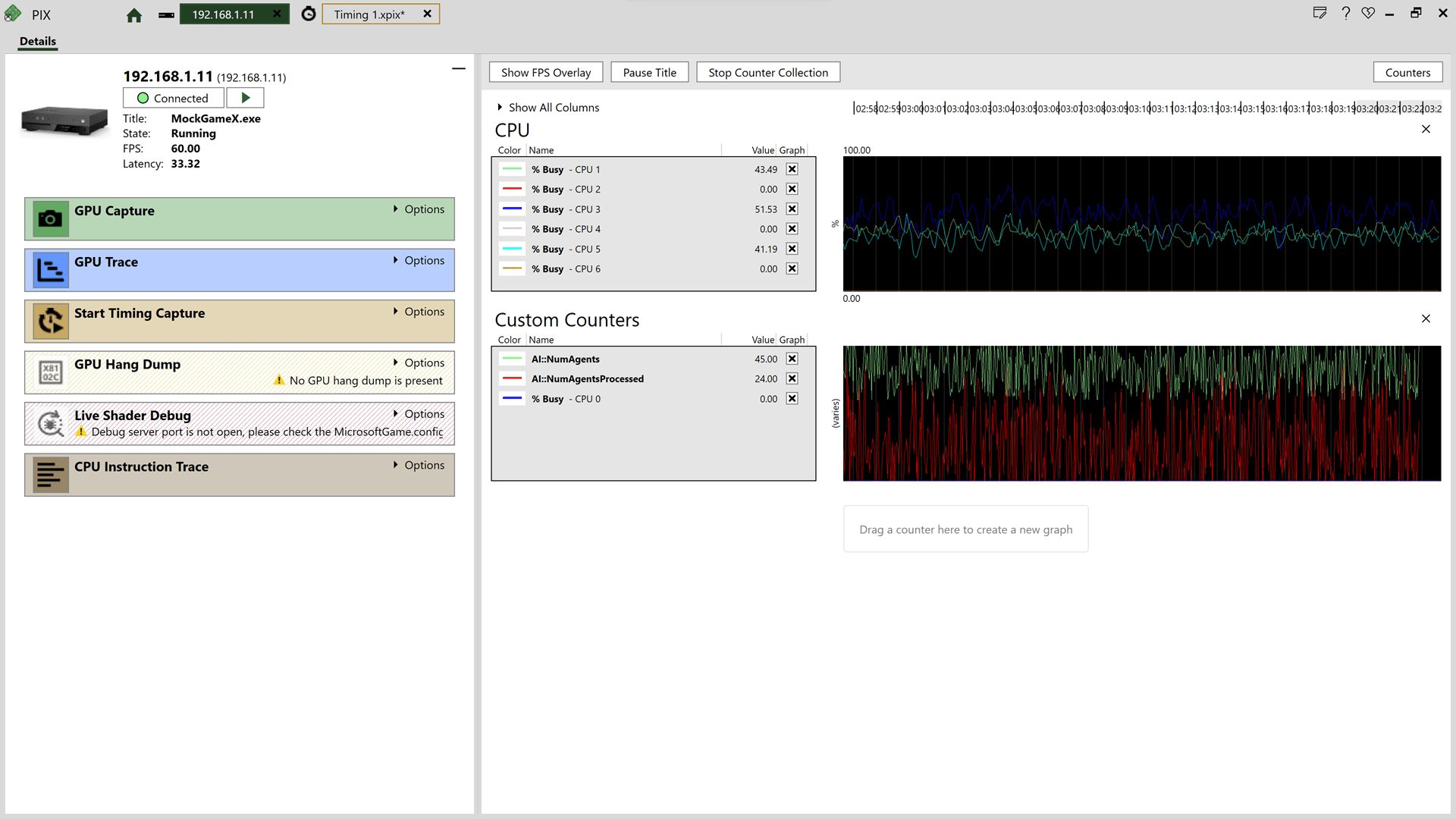
Task: Click the GPU Trace chart icon
Action: pyautogui.click(x=51, y=270)
